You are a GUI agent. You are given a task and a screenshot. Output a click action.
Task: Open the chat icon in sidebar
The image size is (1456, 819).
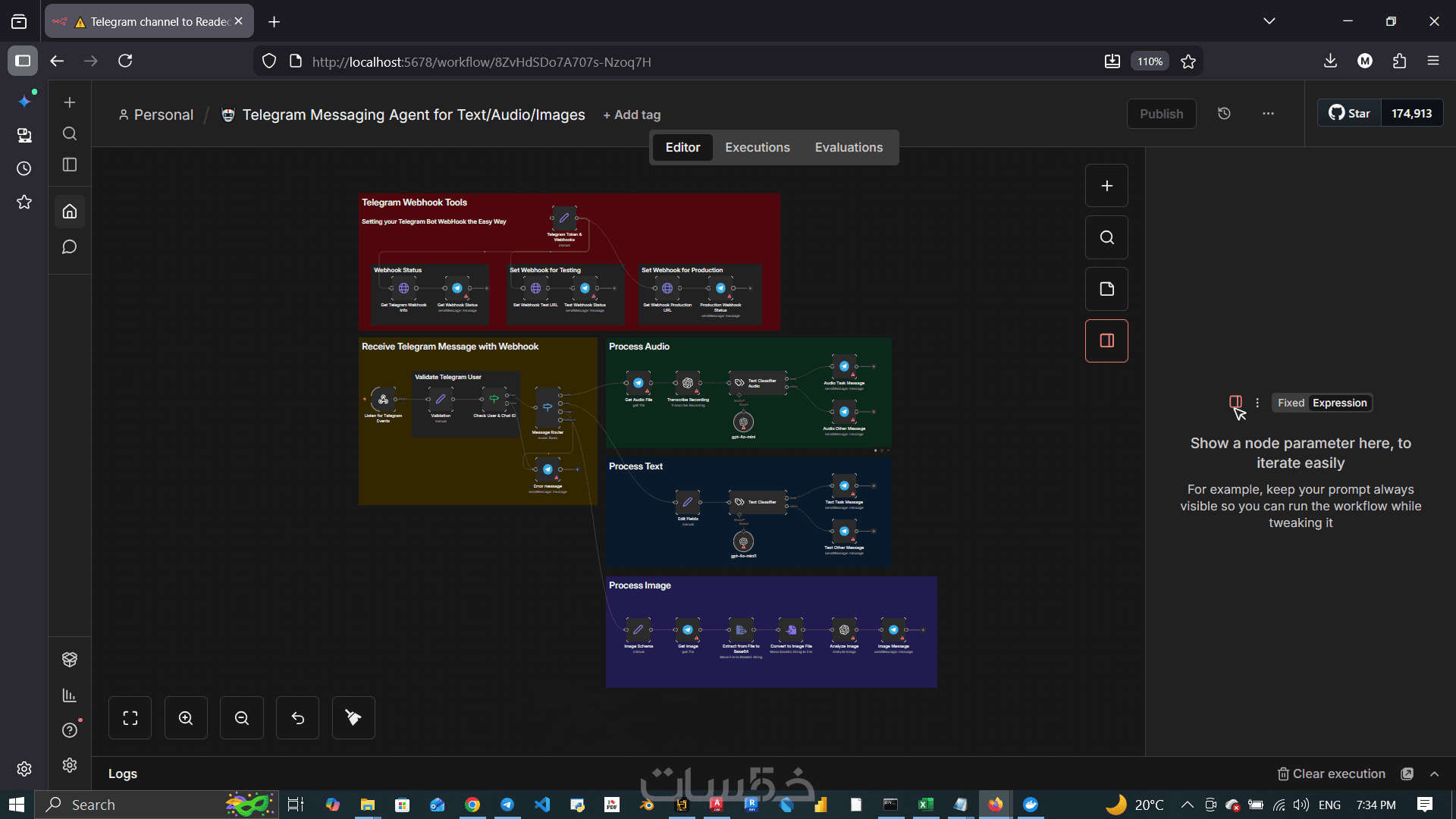tap(70, 247)
